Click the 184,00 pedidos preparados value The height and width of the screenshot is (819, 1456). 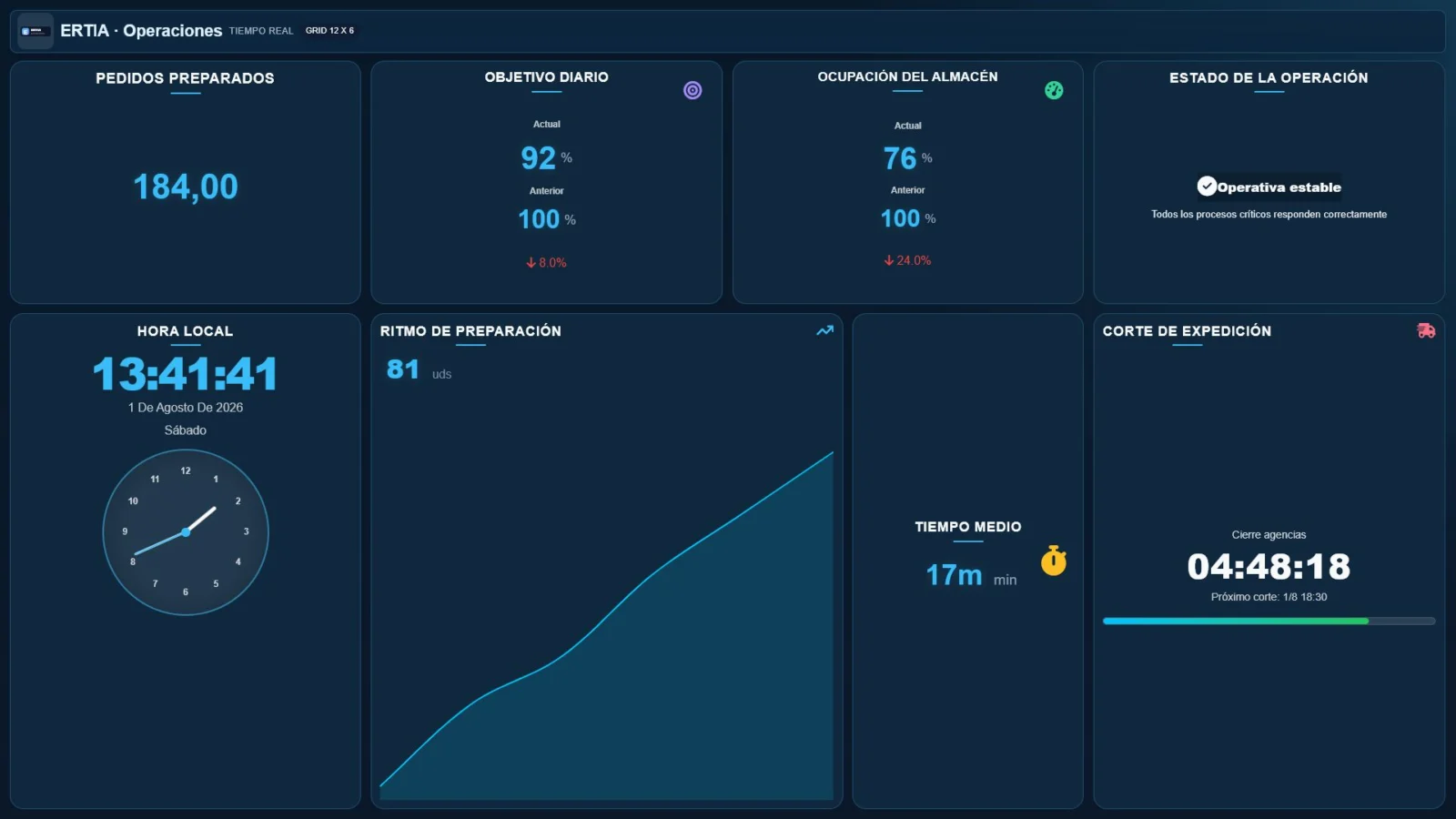[x=186, y=187]
